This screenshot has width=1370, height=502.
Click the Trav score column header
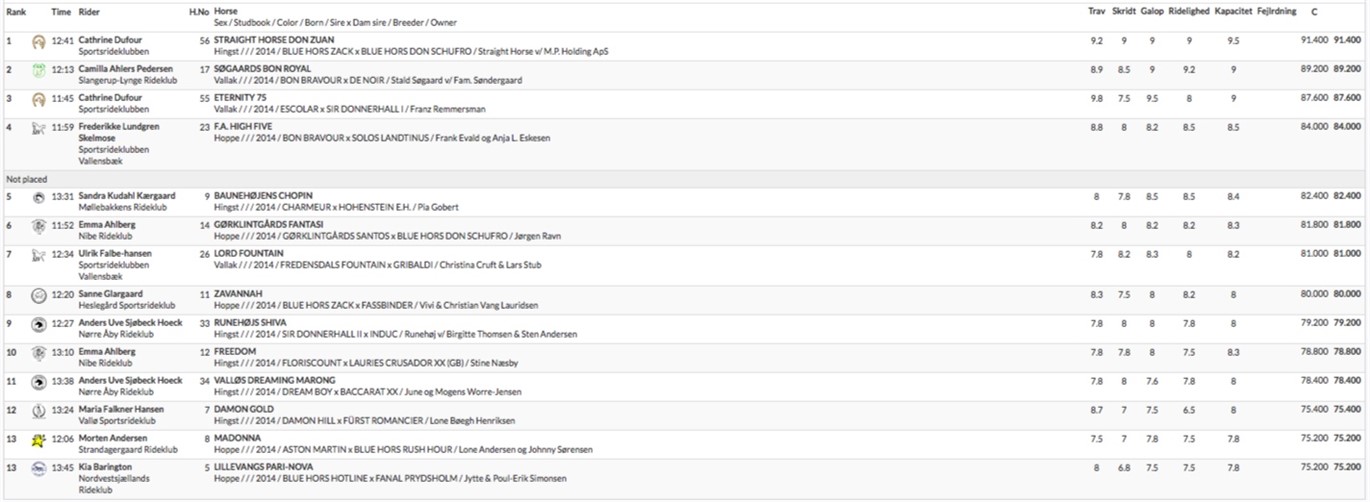1096,12
